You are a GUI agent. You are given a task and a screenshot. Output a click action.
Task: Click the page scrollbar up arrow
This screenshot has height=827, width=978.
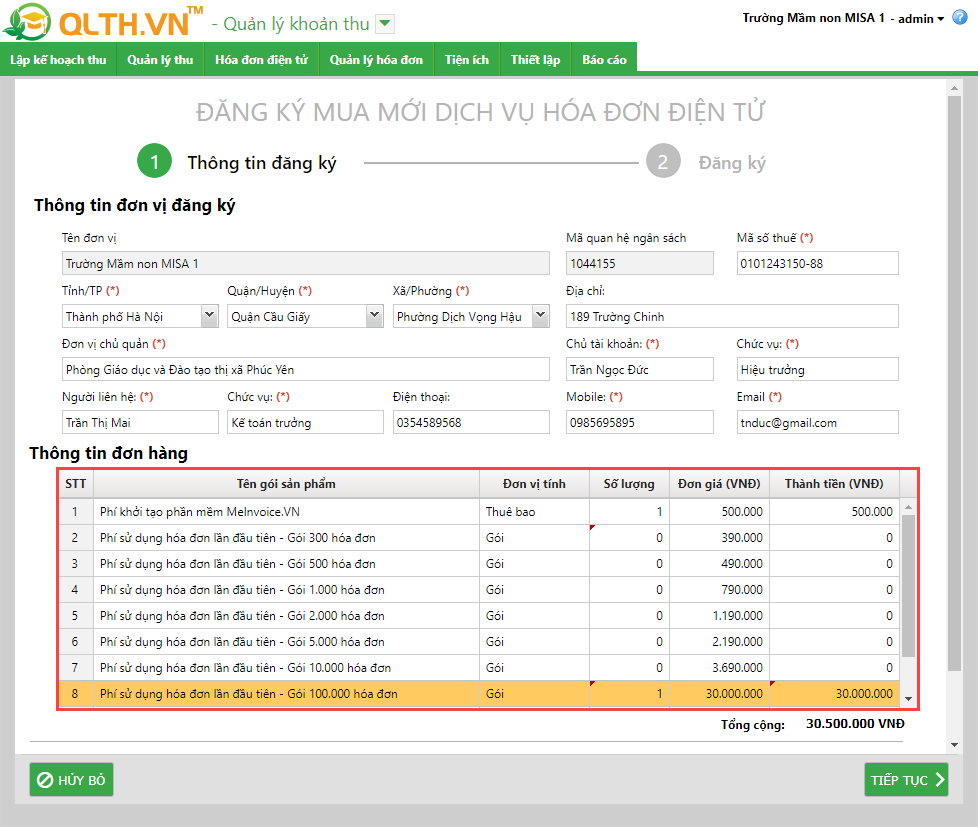click(x=954, y=89)
